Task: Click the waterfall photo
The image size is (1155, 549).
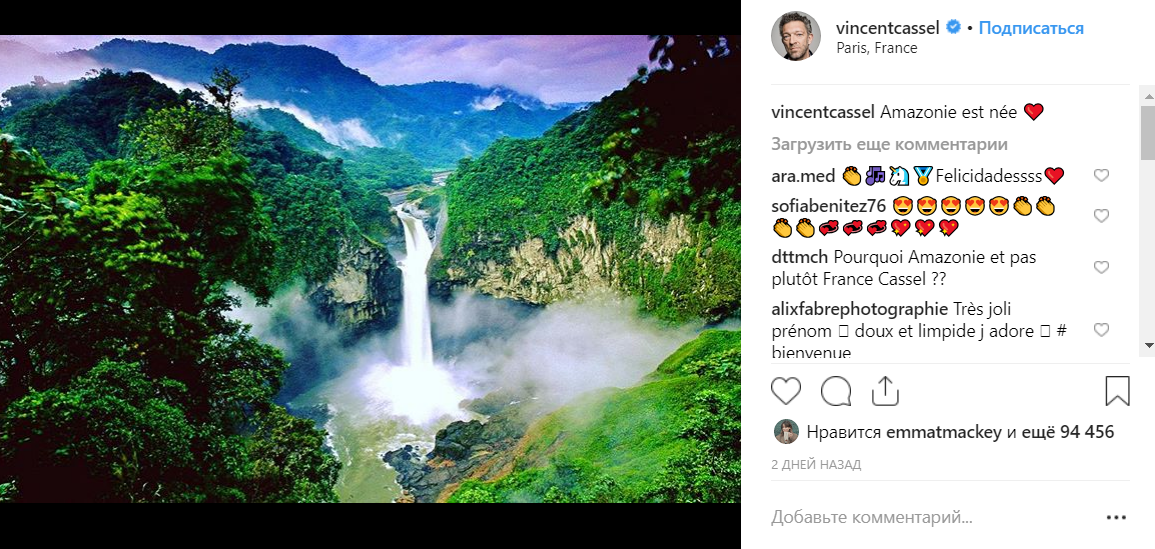Action: (370, 270)
